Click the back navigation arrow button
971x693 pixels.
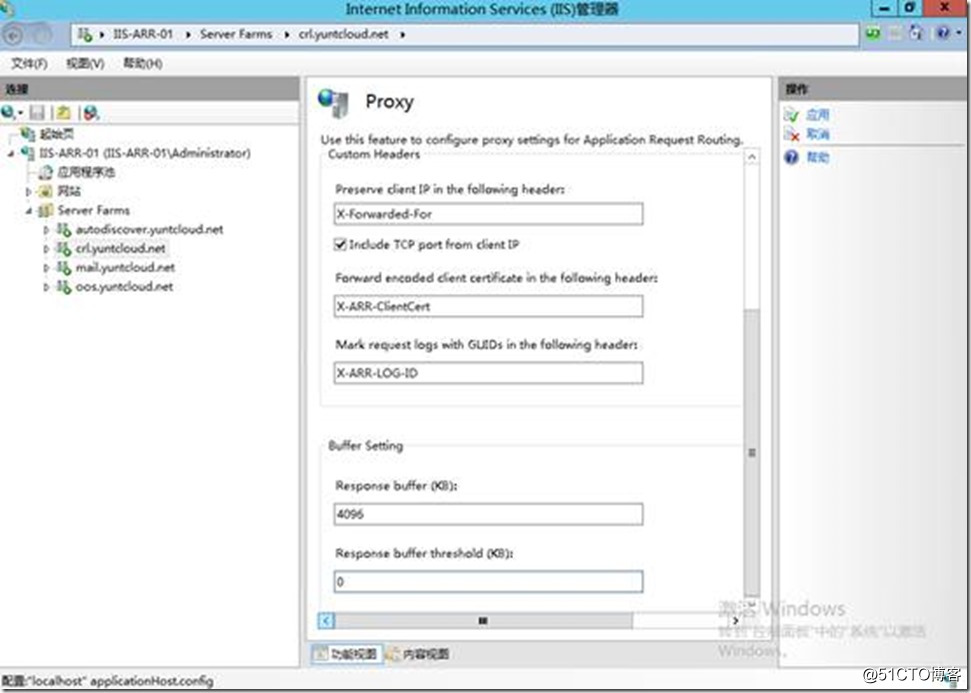tap(14, 35)
